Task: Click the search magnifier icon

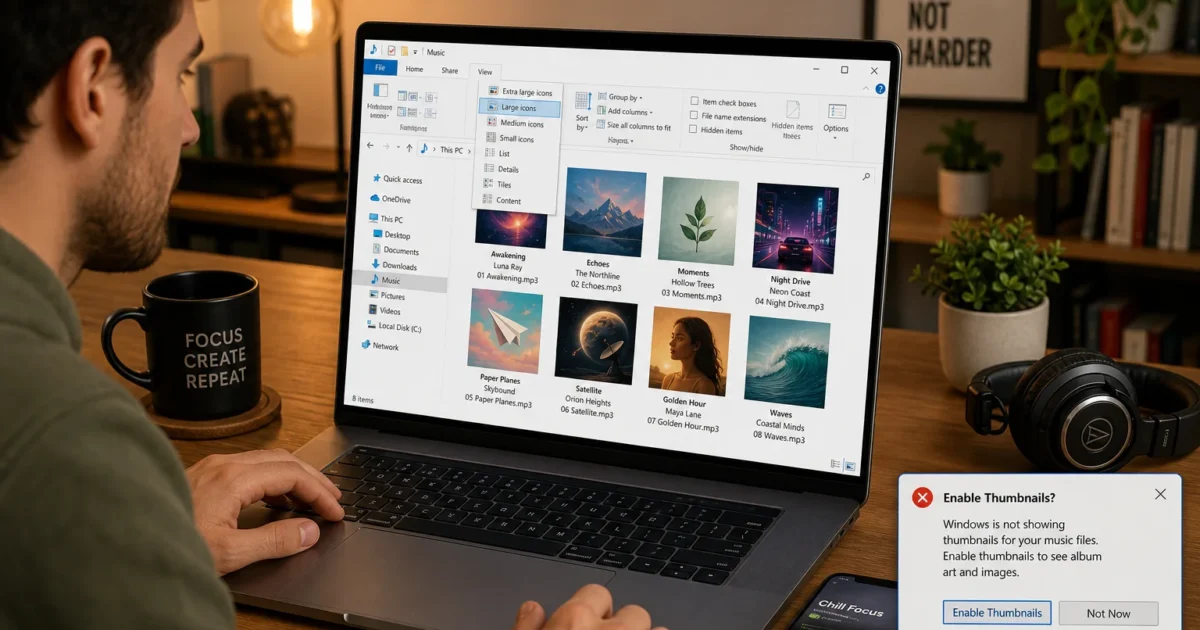Action: pyautogui.click(x=866, y=176)
